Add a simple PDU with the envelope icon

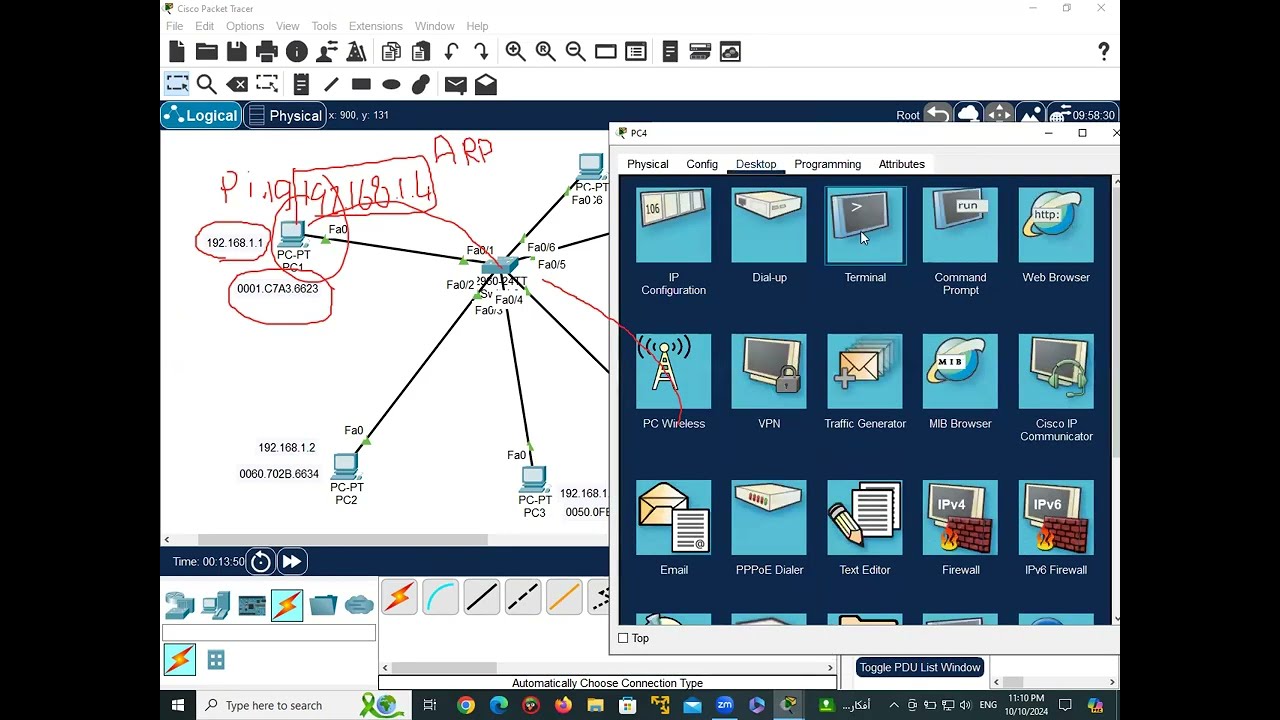(x=455, y=85)
